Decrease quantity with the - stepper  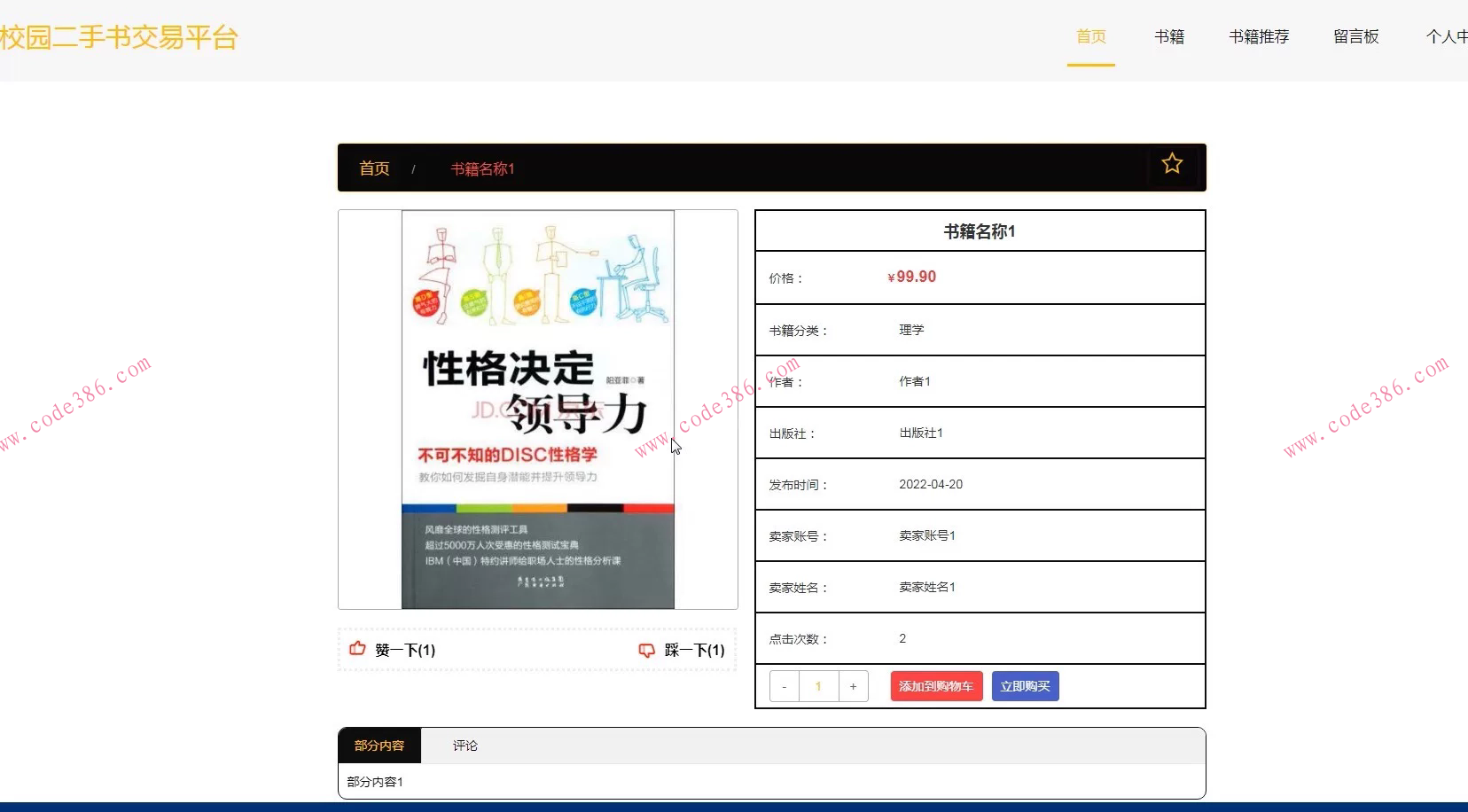pos(785,685)
